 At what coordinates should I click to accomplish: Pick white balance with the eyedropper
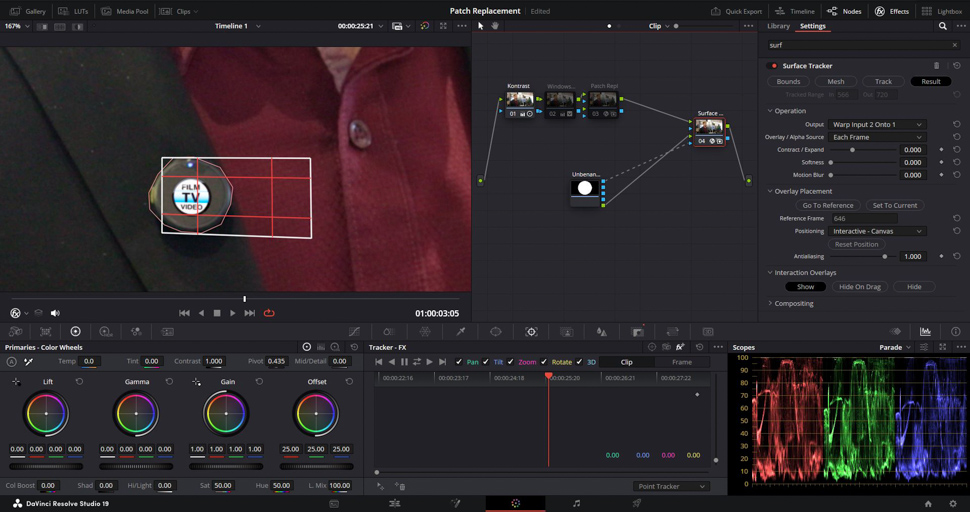[x=28, y=361]
